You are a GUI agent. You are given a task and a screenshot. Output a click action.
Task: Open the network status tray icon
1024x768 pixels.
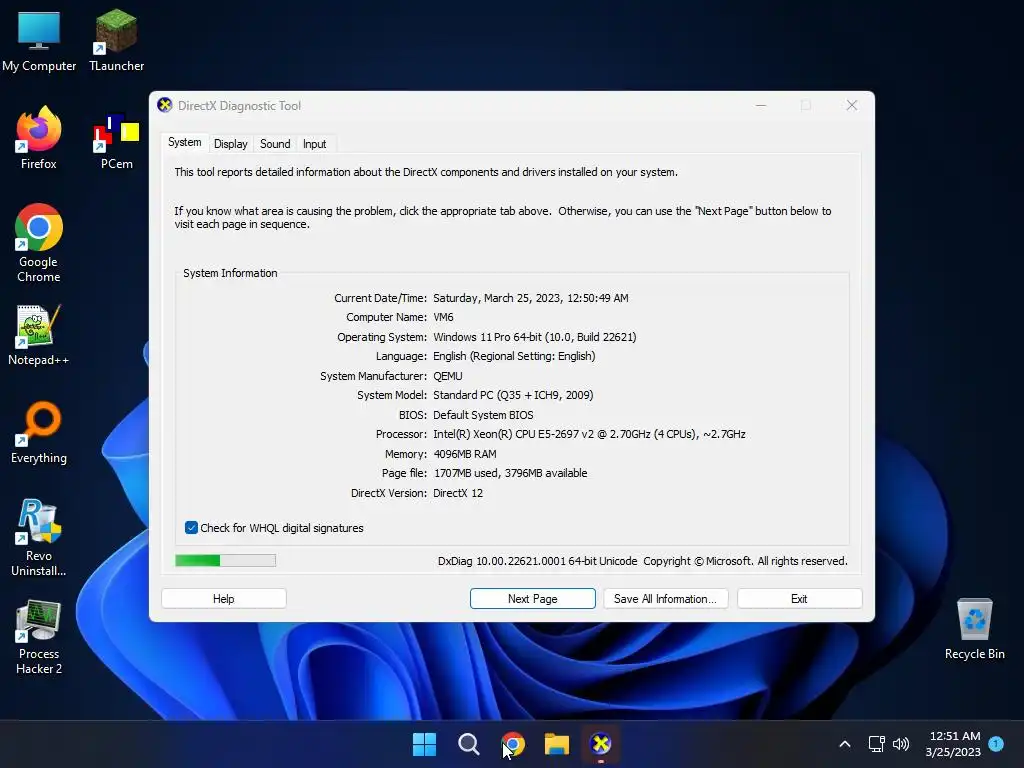(876, 744)
